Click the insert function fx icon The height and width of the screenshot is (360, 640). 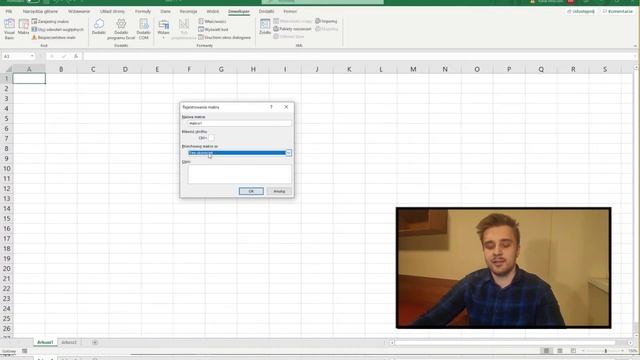tap(76, 56)
